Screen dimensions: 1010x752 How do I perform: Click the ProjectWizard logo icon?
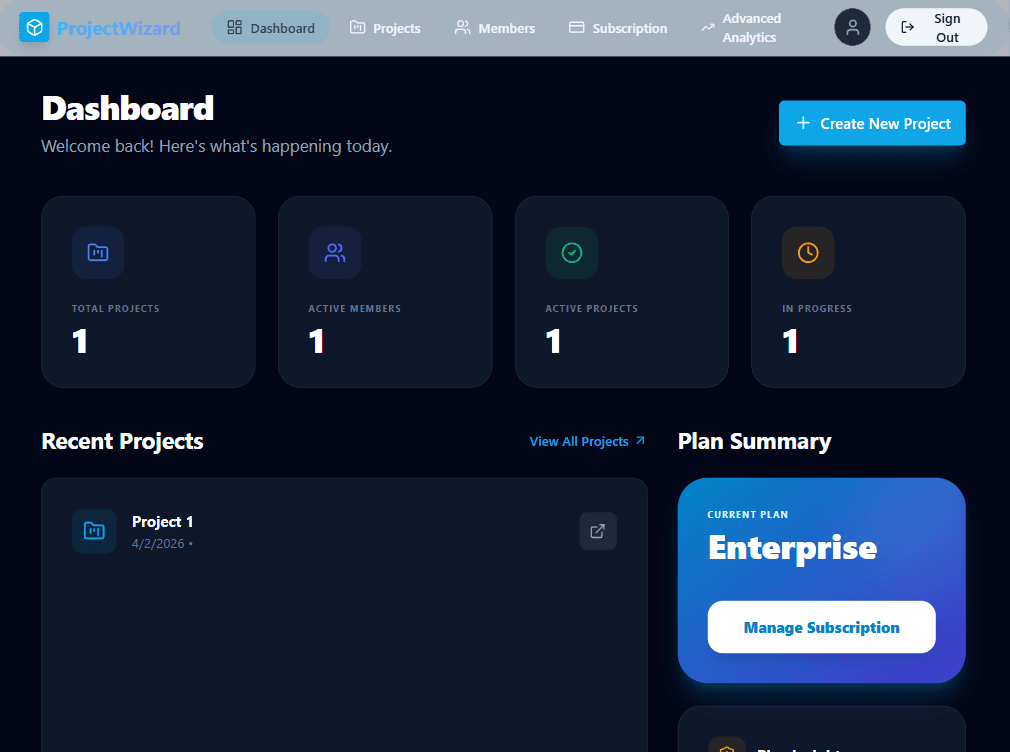35,27
